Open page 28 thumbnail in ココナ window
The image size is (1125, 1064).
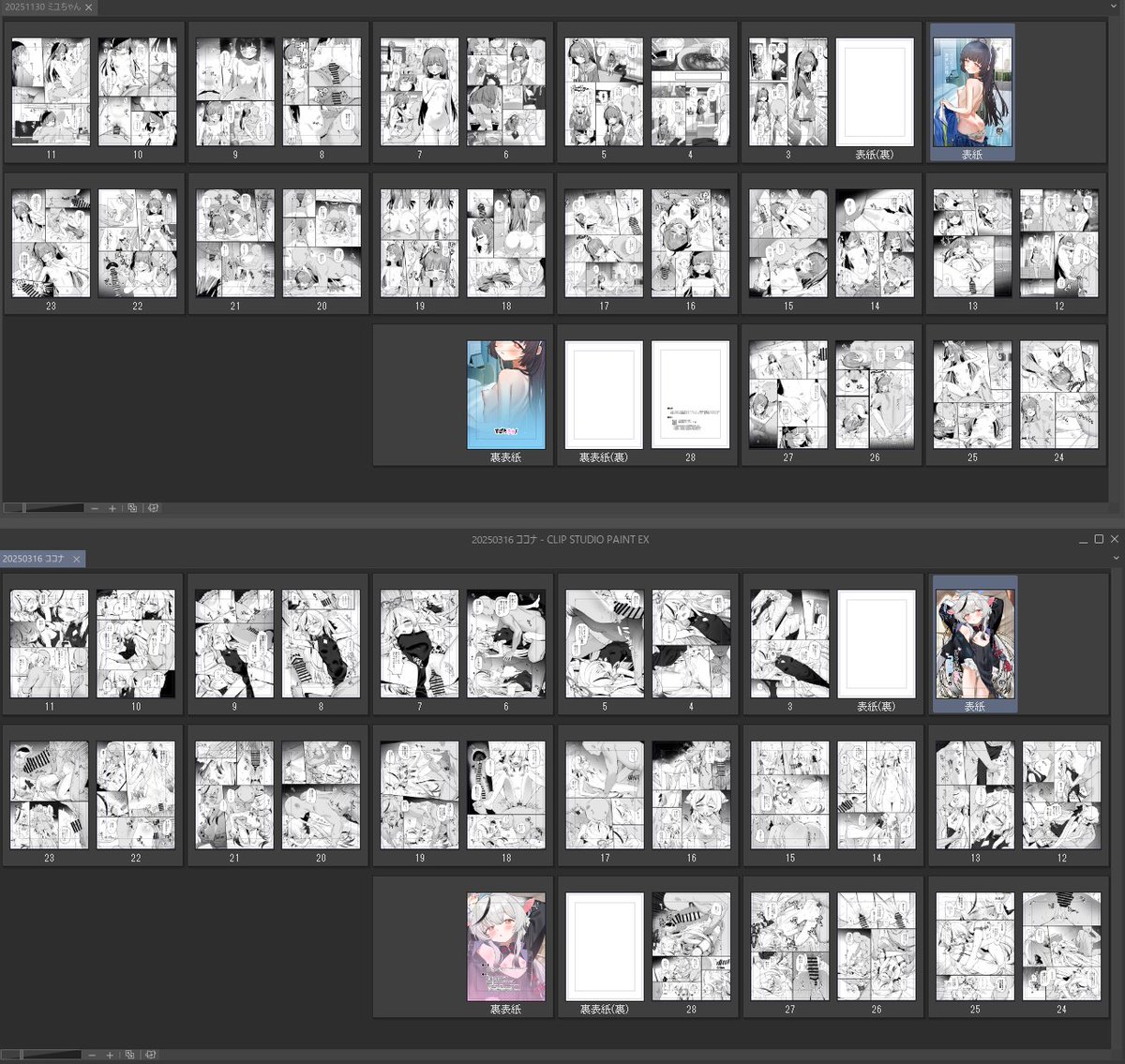point(691,947)
